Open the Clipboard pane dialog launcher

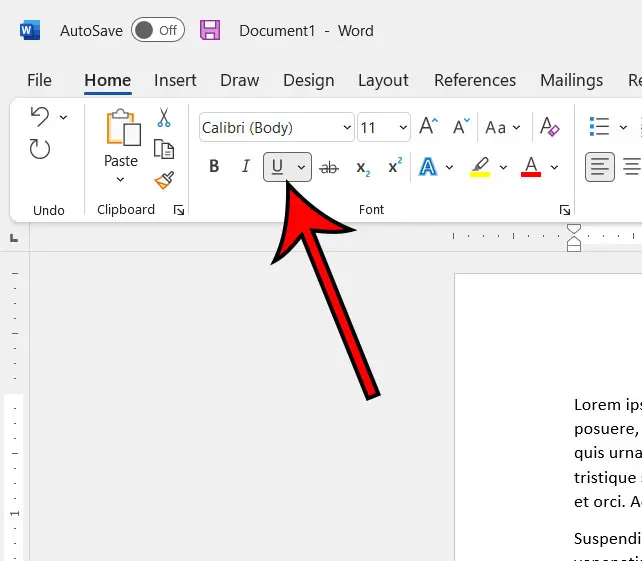[179, 210]
